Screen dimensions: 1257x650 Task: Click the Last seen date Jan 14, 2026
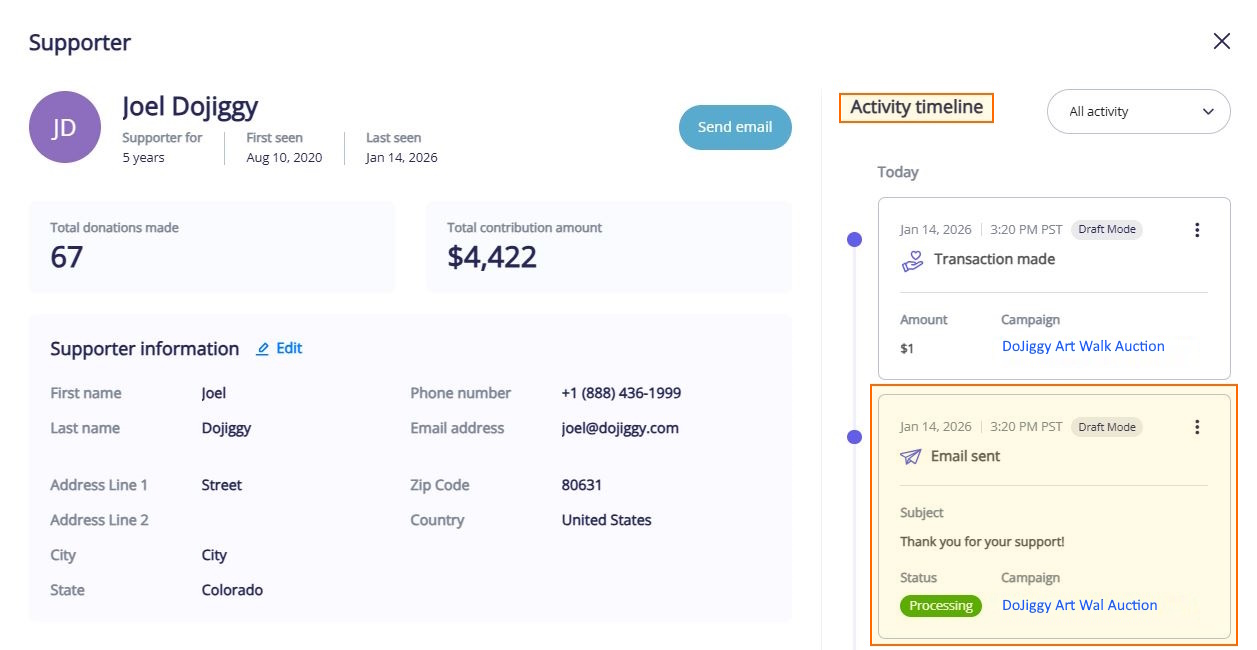(401, 157)
